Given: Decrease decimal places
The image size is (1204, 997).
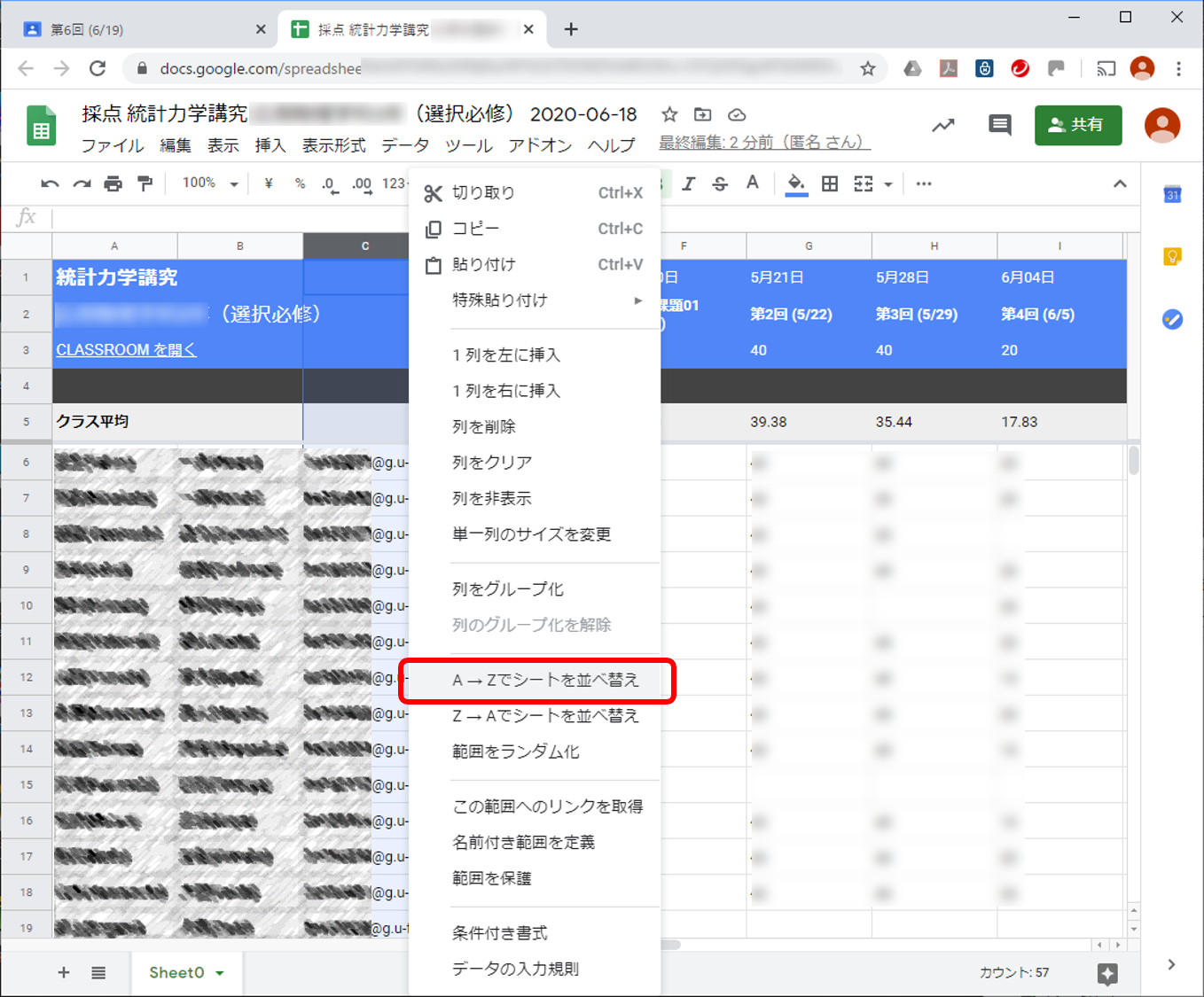Looking at the screenshot, I should pos(329,184).
